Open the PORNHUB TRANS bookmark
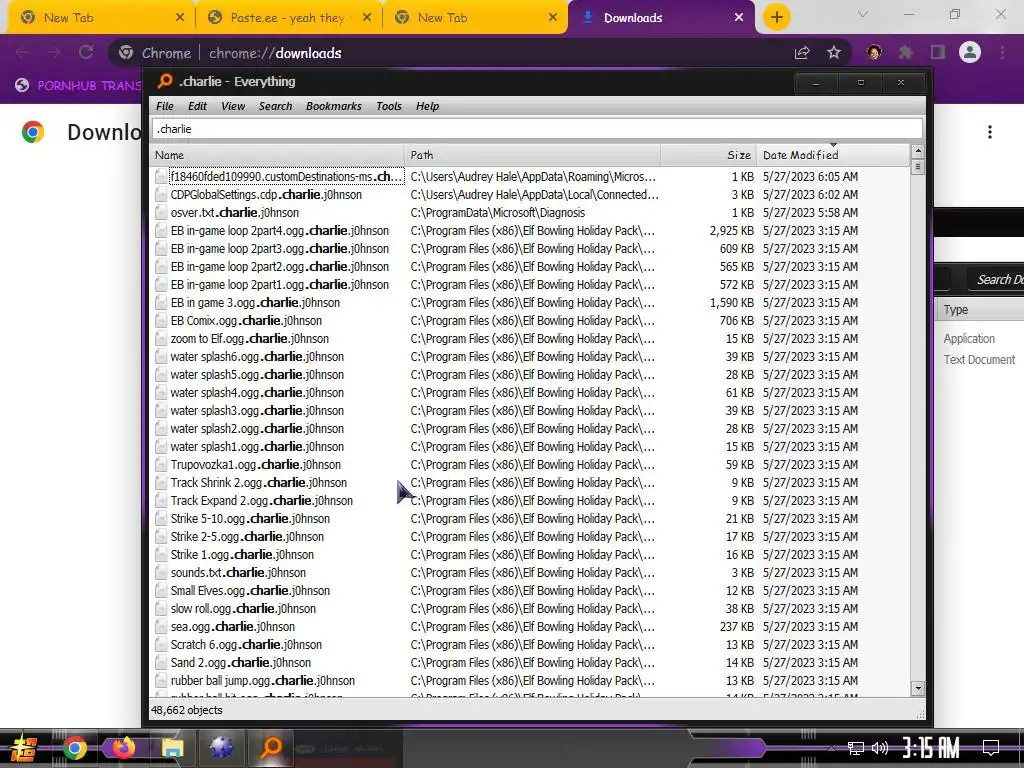The width and height of the screenshot is (1024, 768). (78, 85)
